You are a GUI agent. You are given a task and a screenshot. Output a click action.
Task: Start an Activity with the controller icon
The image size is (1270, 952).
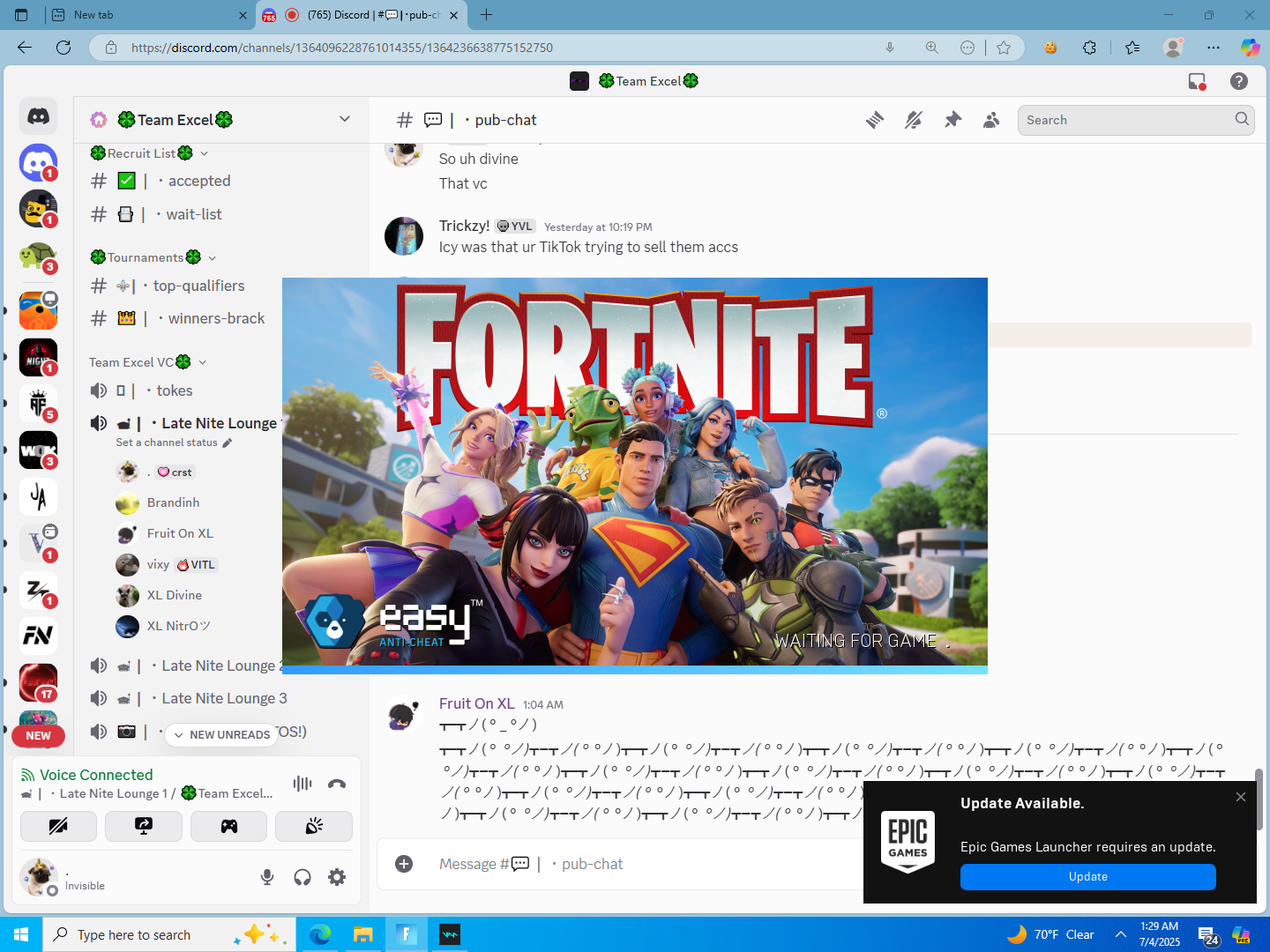tap(229, 826)
